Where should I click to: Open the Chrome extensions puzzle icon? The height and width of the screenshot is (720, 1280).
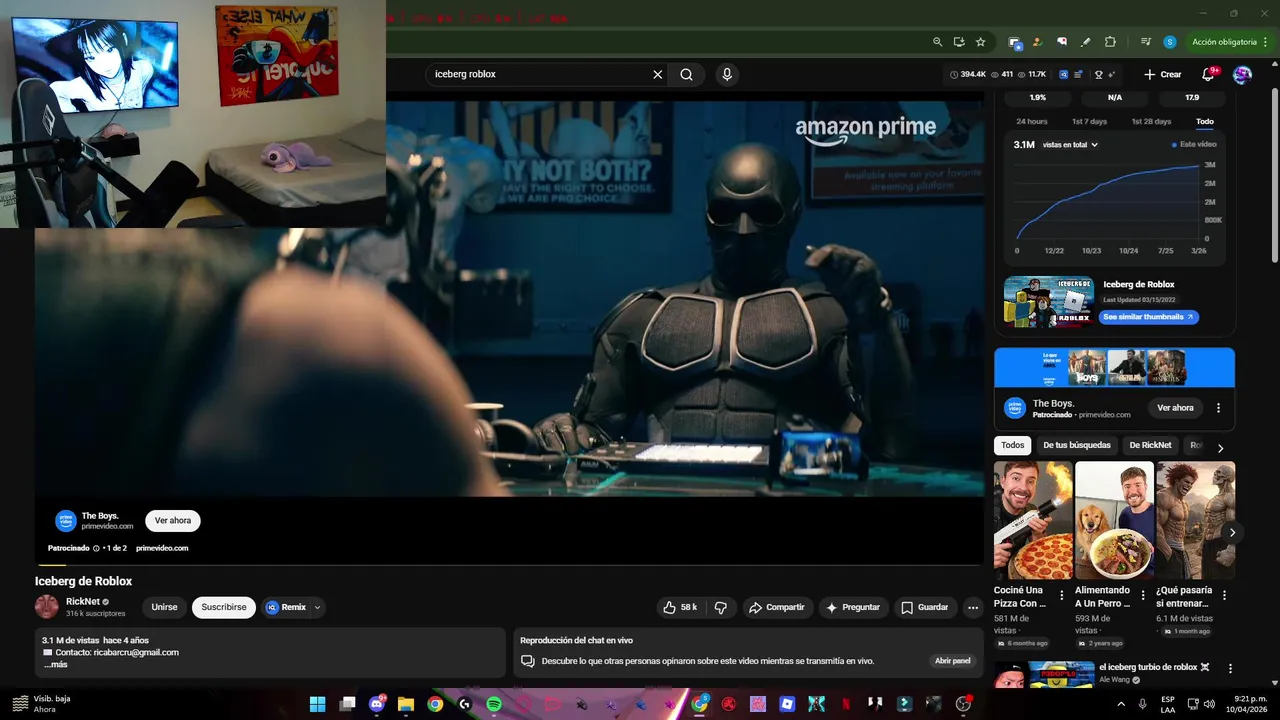[x=1110, y=42]
